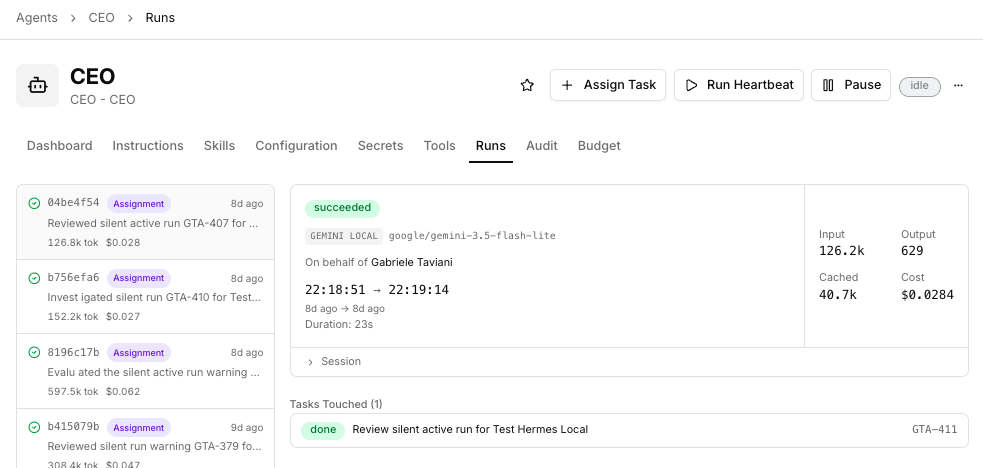Click Investigated silent run GTA-410 summary
The height and width of the screenshot is (468, 983).
click(154, 297)
